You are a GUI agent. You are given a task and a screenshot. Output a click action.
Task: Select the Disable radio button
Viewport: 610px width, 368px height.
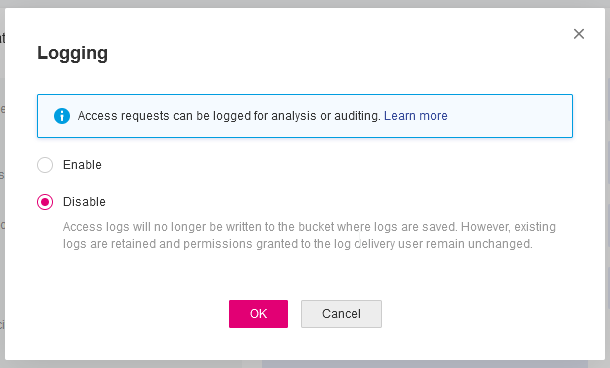(45, 202)
